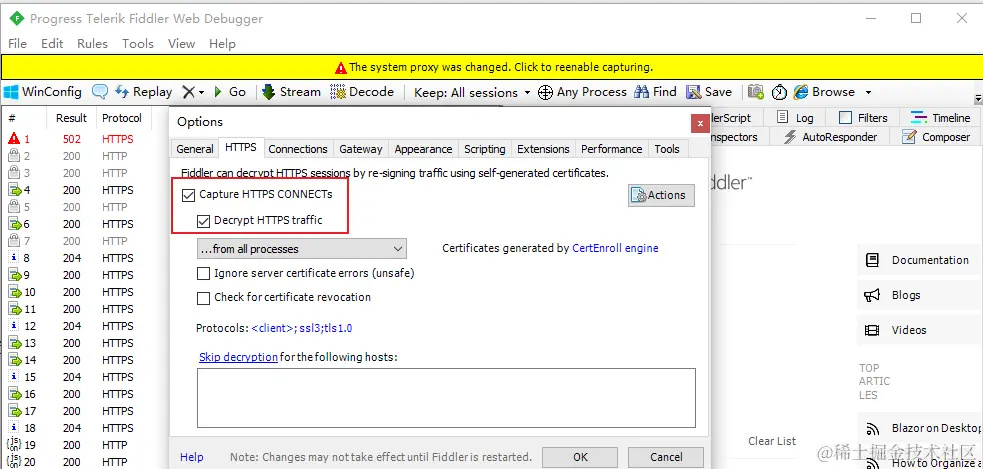This screenshot has height=469, width=983.
Task: Confirm options with OK
Action: click(x=581, y=457)
